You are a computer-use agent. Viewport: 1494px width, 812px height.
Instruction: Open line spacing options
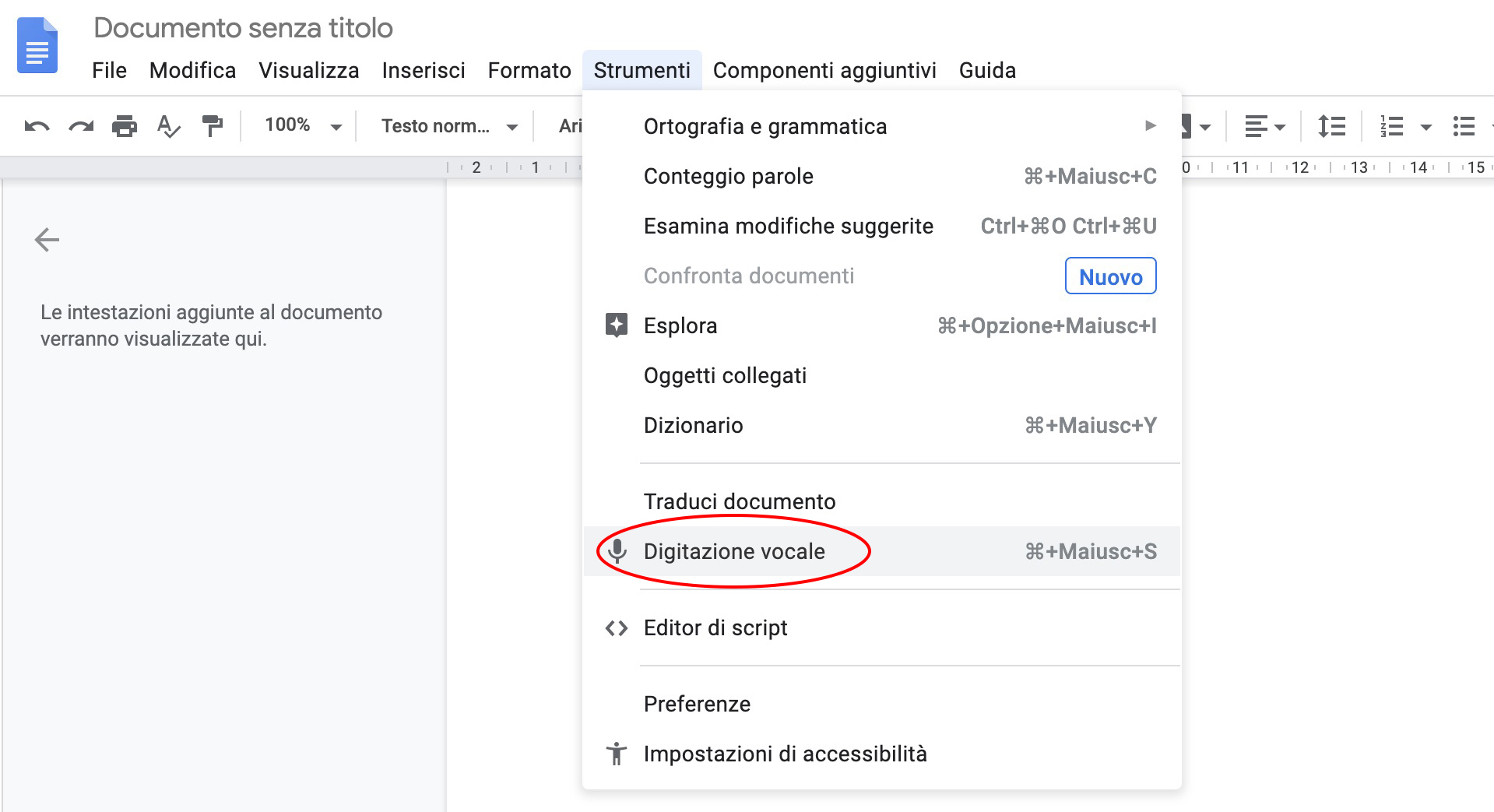1331,125
